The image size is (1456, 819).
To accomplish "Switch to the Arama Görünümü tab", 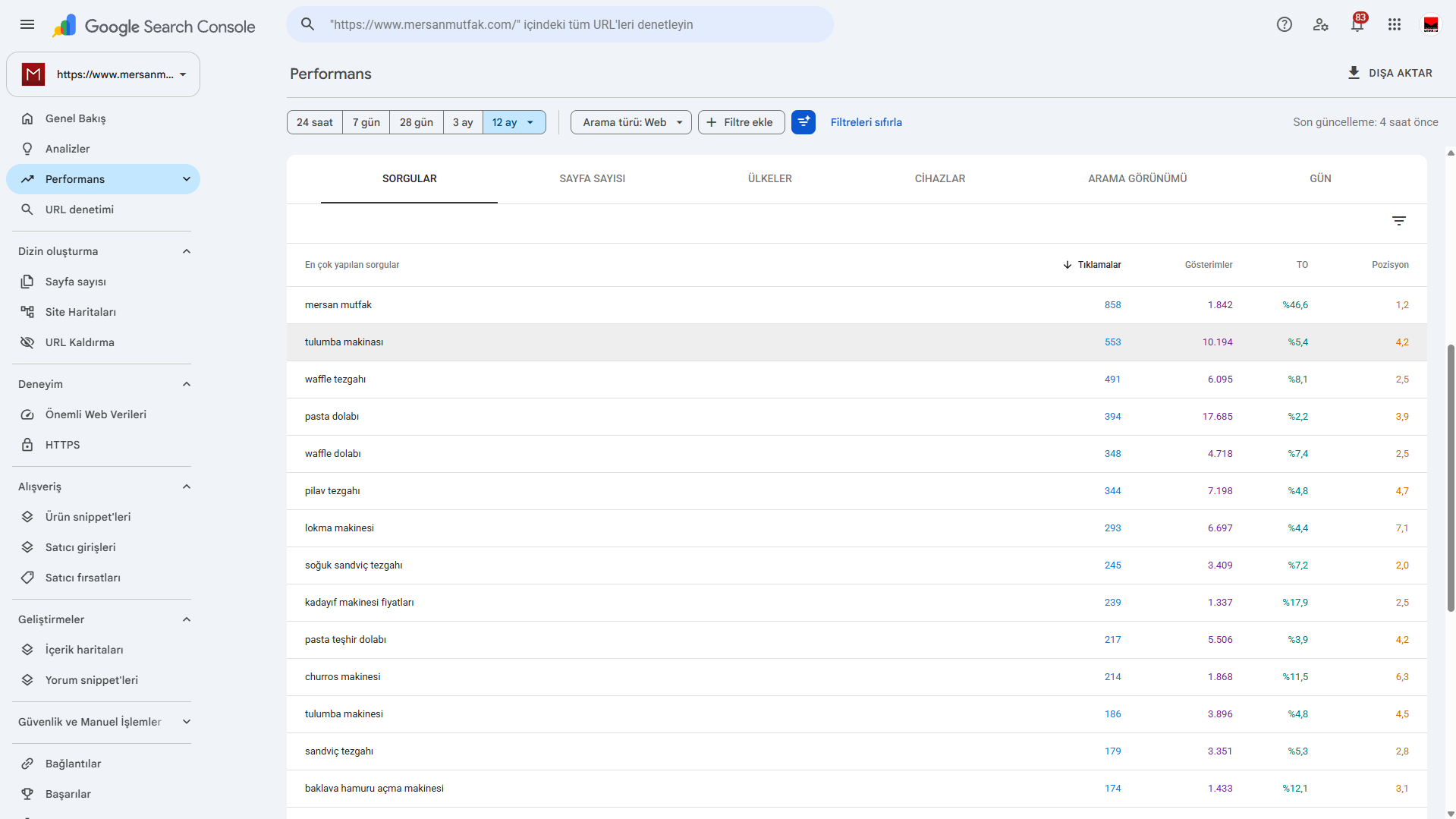I will [x=1137, y=179].
